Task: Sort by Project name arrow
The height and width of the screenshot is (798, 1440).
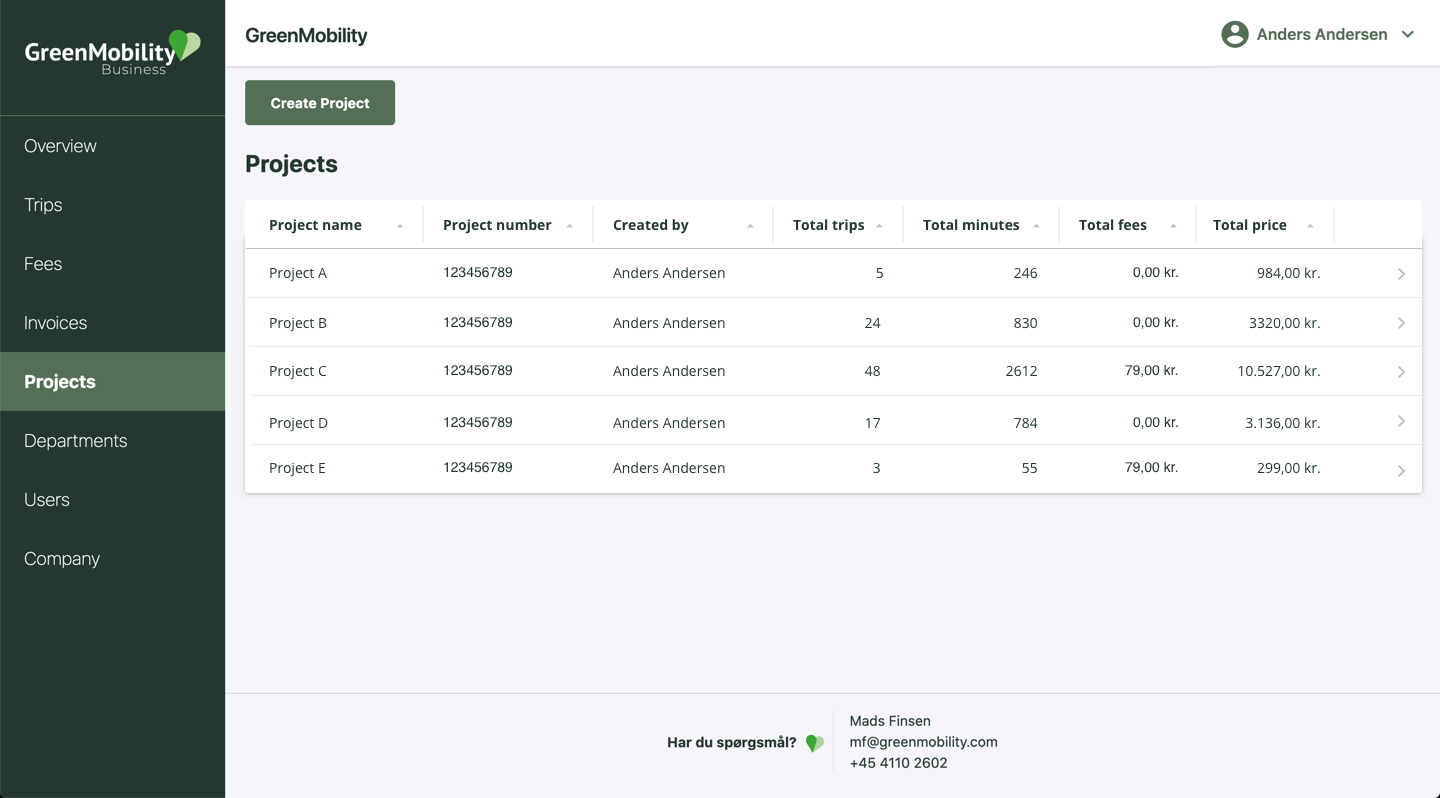Action: [400, 226]
